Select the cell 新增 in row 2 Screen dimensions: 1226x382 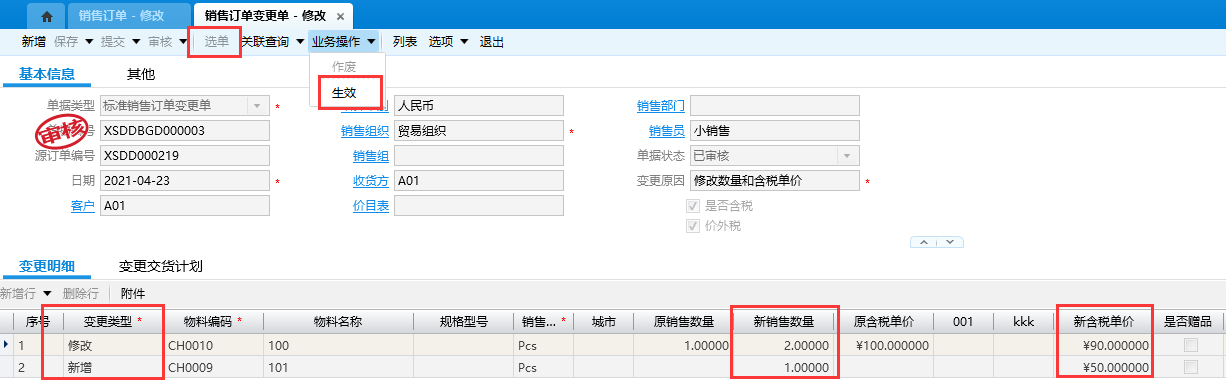coord(114,367)
